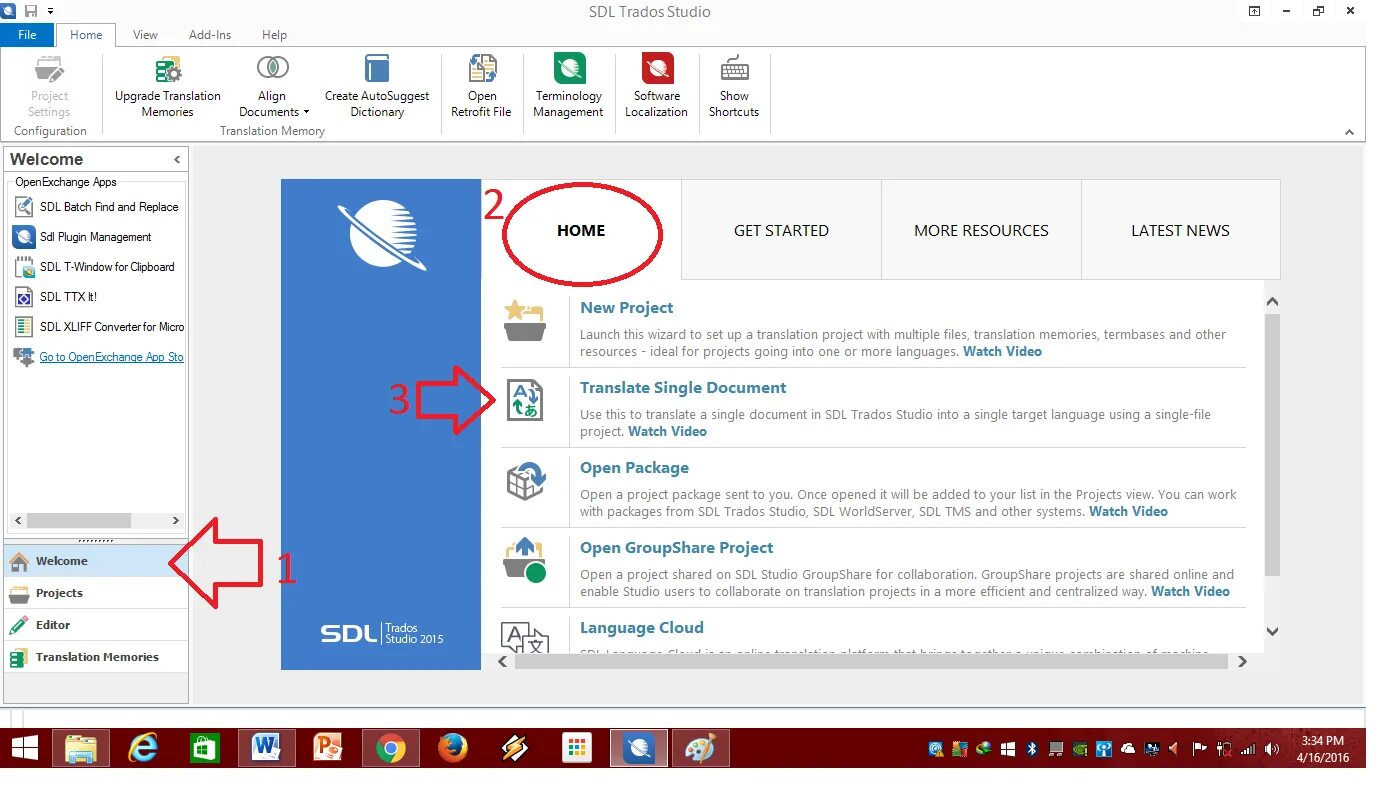The height and width of the screenshot is (794, 1380).
Task: Open the File menu tab
Action: coord(27,34)
